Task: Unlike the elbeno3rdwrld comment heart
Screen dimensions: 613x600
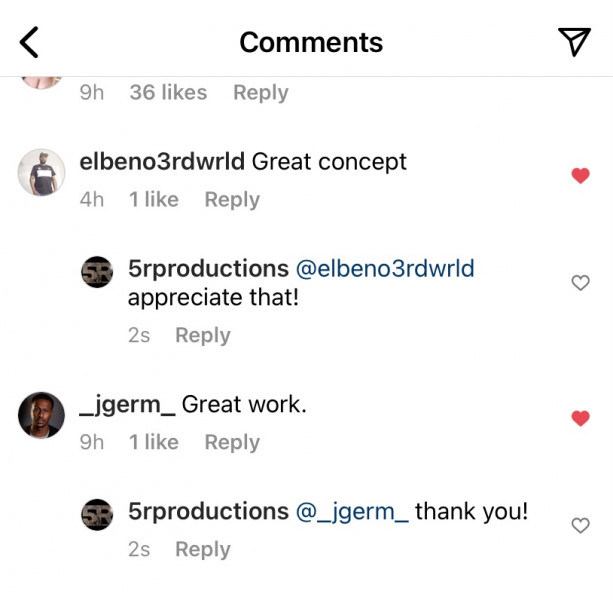Action: pyautogui.click(x=580, y=176)
